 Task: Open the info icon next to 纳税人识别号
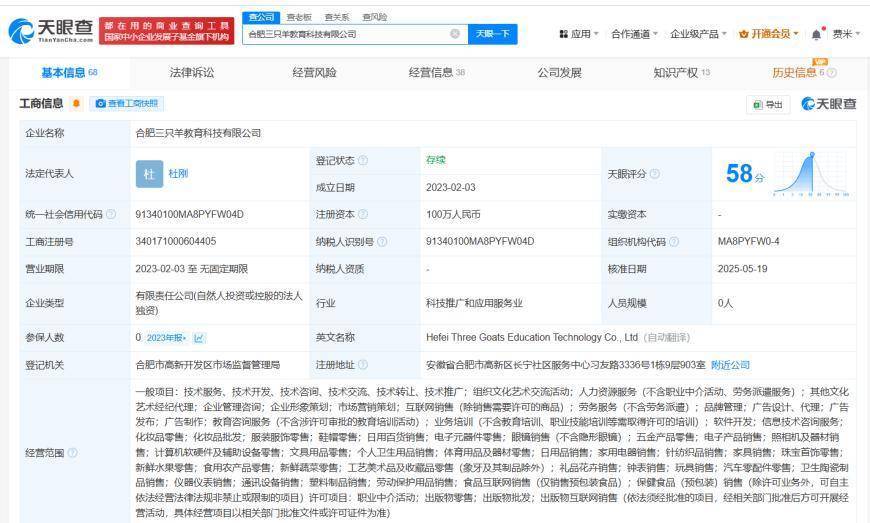pos(382,241)
